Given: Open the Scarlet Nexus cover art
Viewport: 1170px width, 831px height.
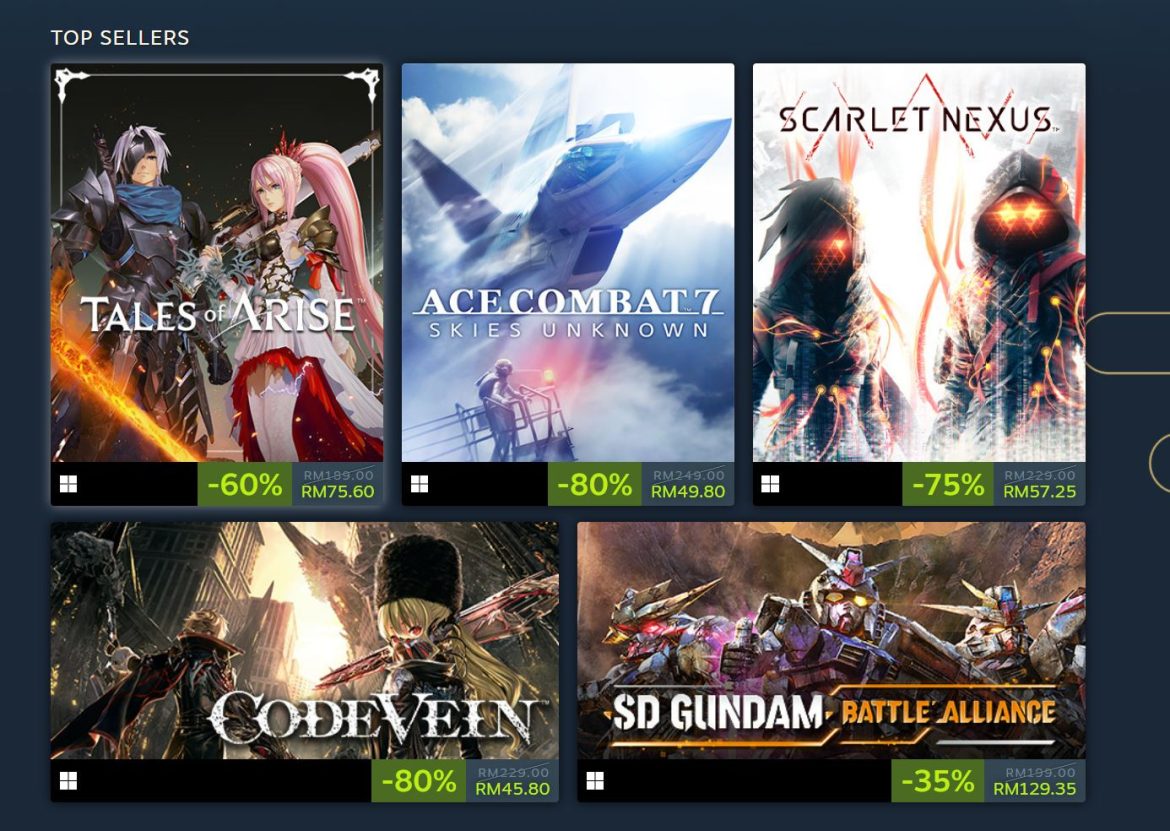Looking at the screenshot, I should tap(919, 263).
